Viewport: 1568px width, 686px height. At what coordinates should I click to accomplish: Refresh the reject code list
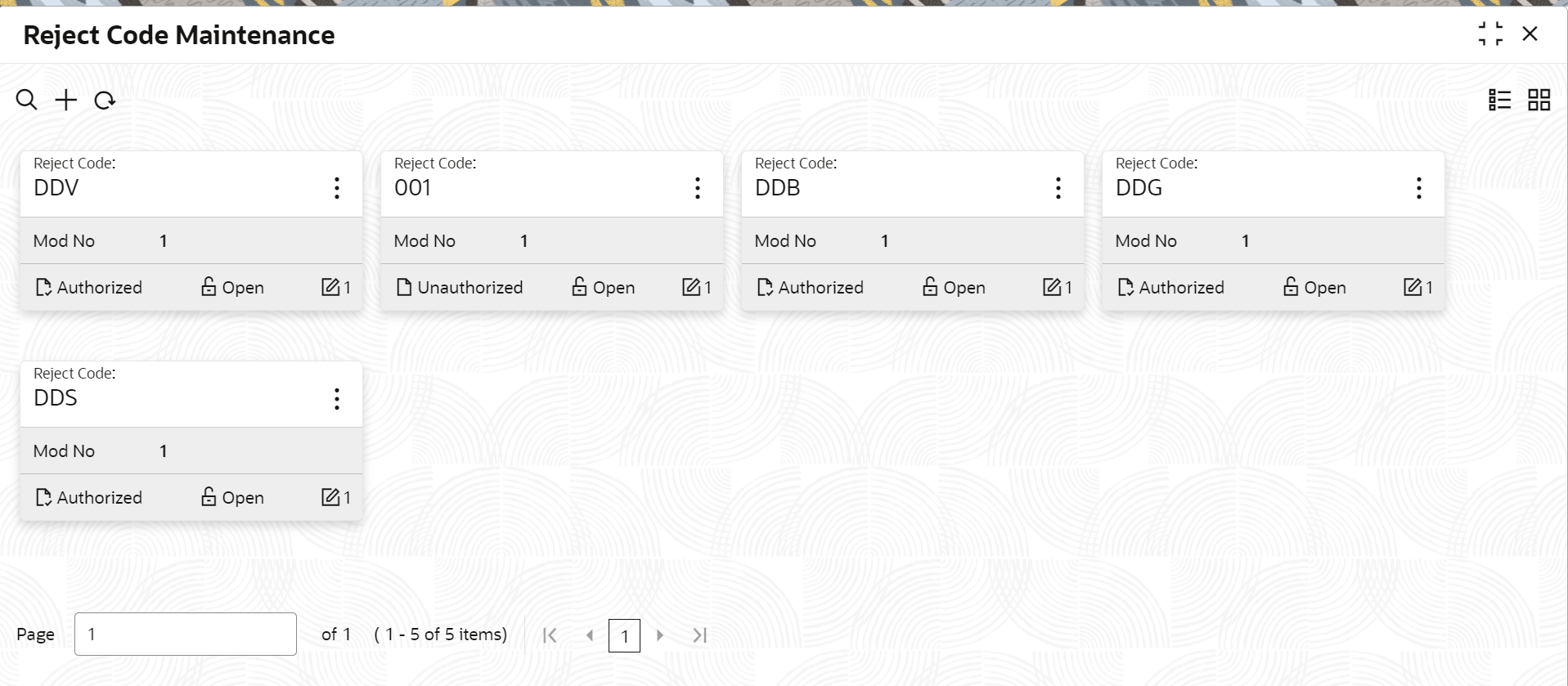point(105,101)
